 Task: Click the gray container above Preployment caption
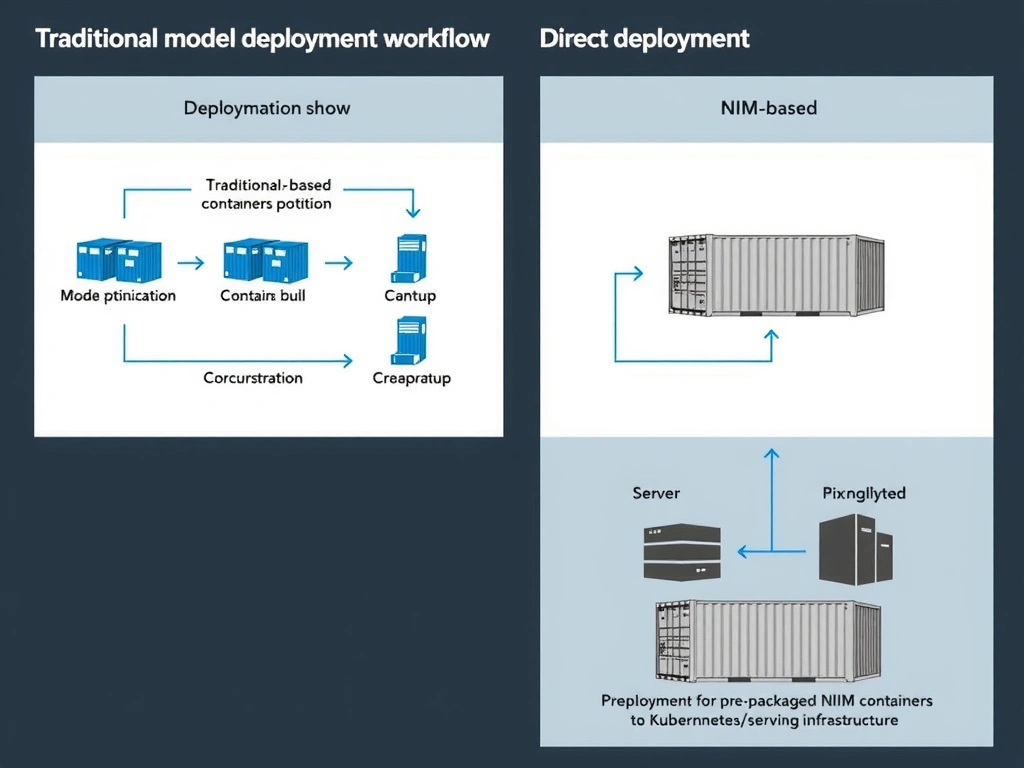click(768, 641)
